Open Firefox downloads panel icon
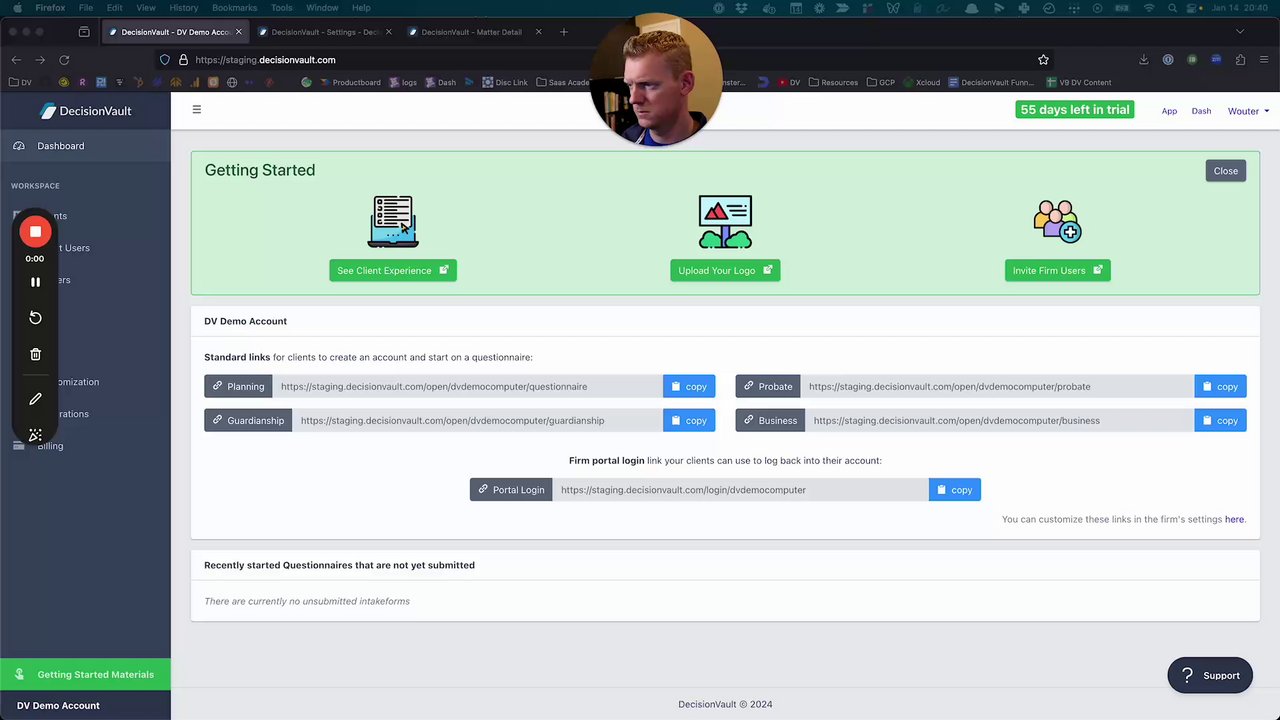The image size is (1280, 720). coord(1143,60)
